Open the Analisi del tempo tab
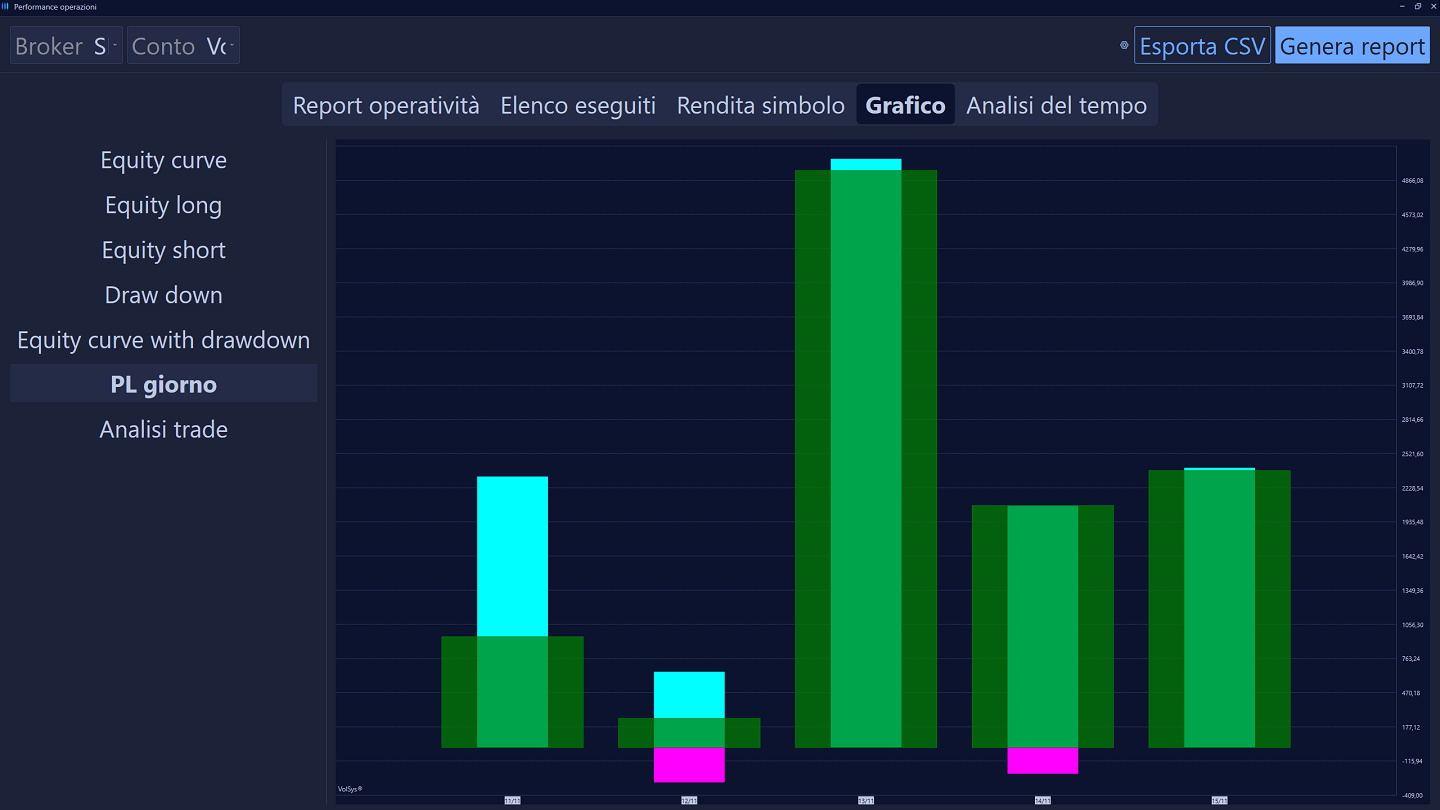Screen dimensions: 1440x810 click(1056, 104)
